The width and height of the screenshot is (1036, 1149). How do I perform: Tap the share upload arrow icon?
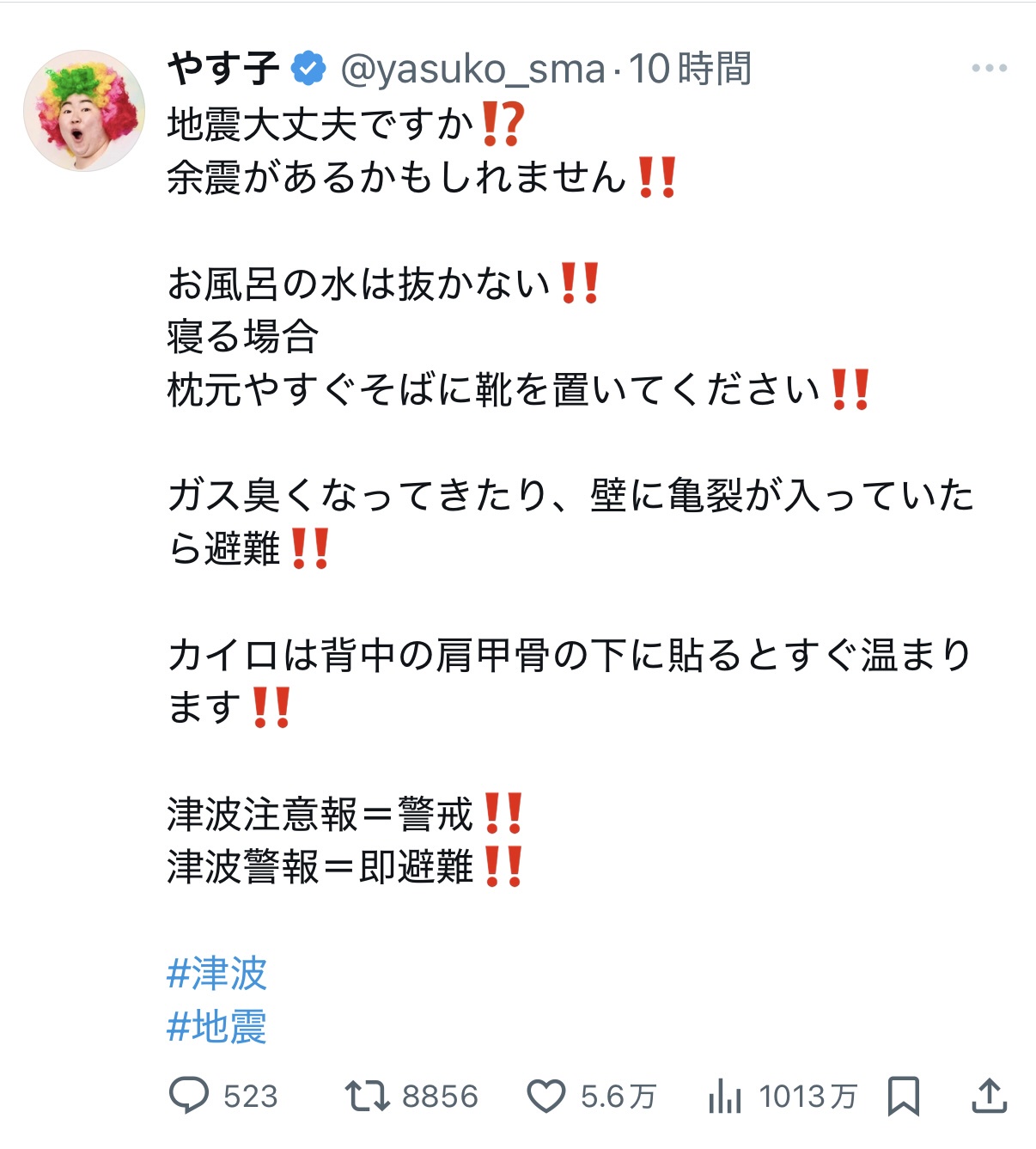click(989, 1096)
